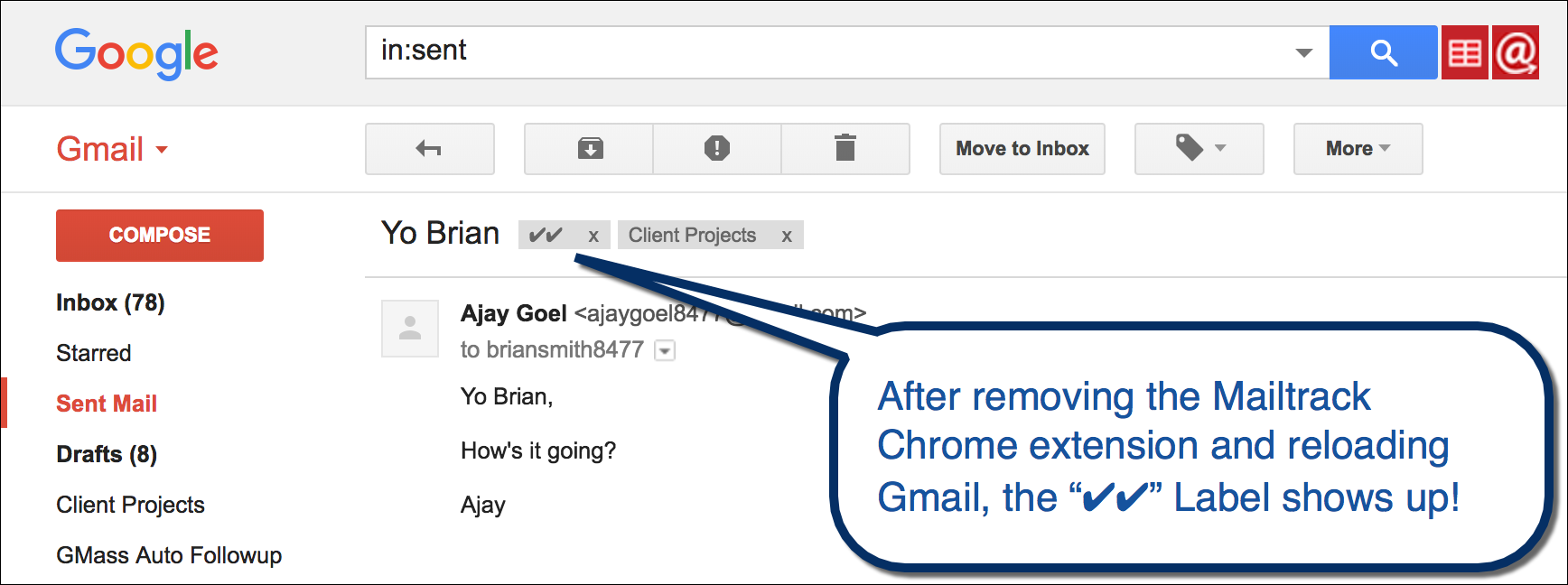Expand the More actions dropdown

(x=1358, y=149)
